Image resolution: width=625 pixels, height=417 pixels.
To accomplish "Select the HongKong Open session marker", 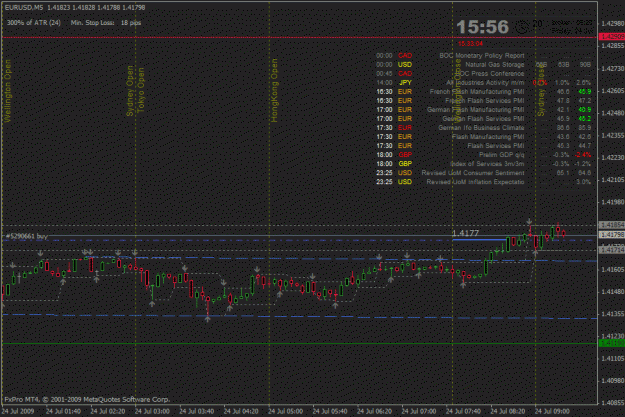I will pos(274,90).
